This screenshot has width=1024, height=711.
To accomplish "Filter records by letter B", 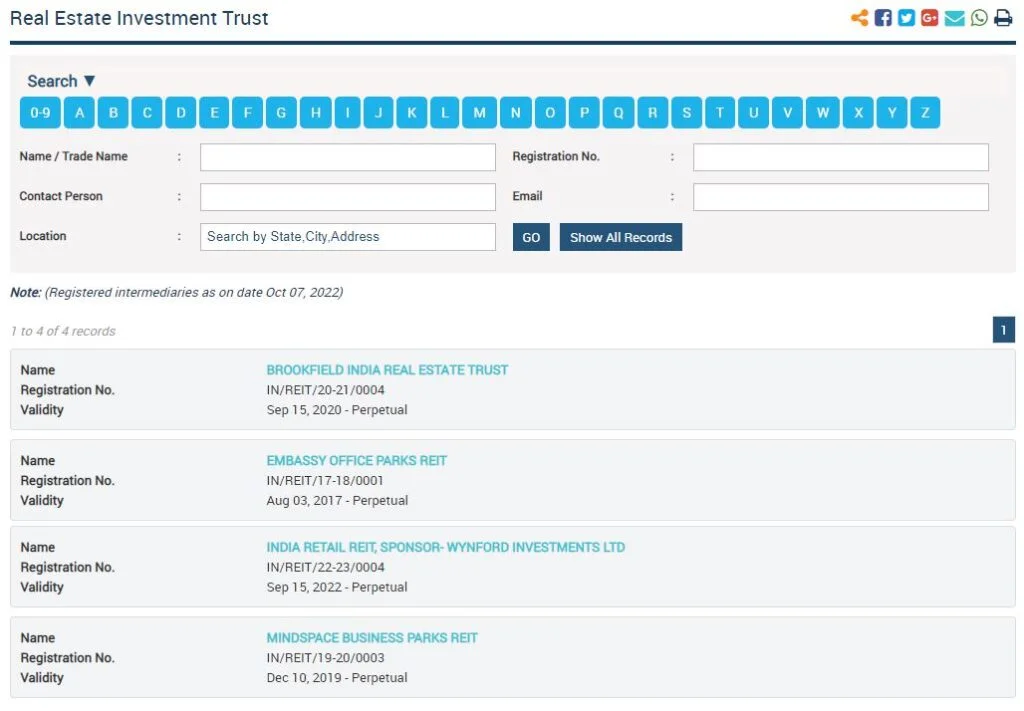I will tap(114, 112).
